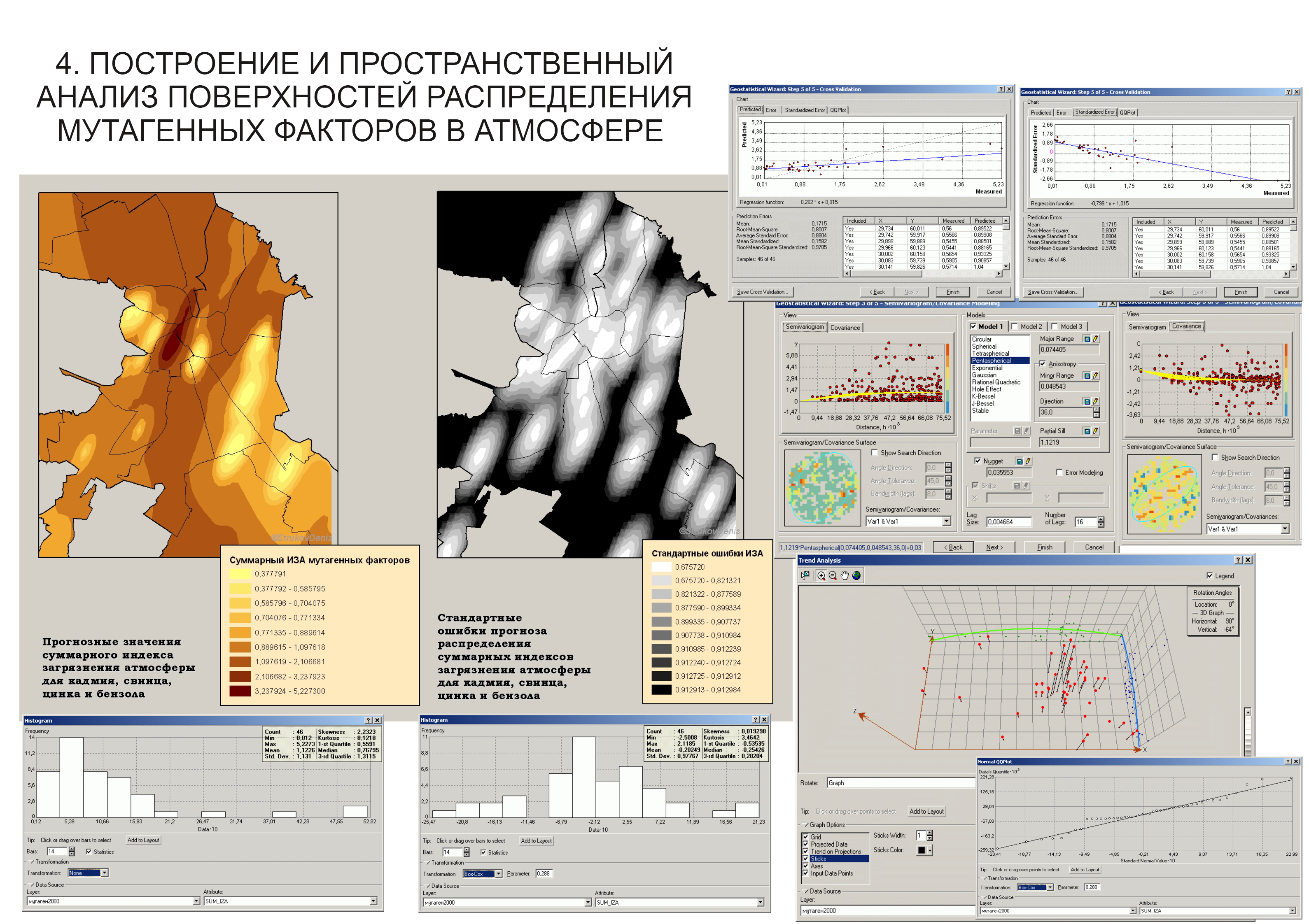Click the zoom in magnifier in Trend Analysis
Screen dimensions: 1309x924
[x=821, y=575]
